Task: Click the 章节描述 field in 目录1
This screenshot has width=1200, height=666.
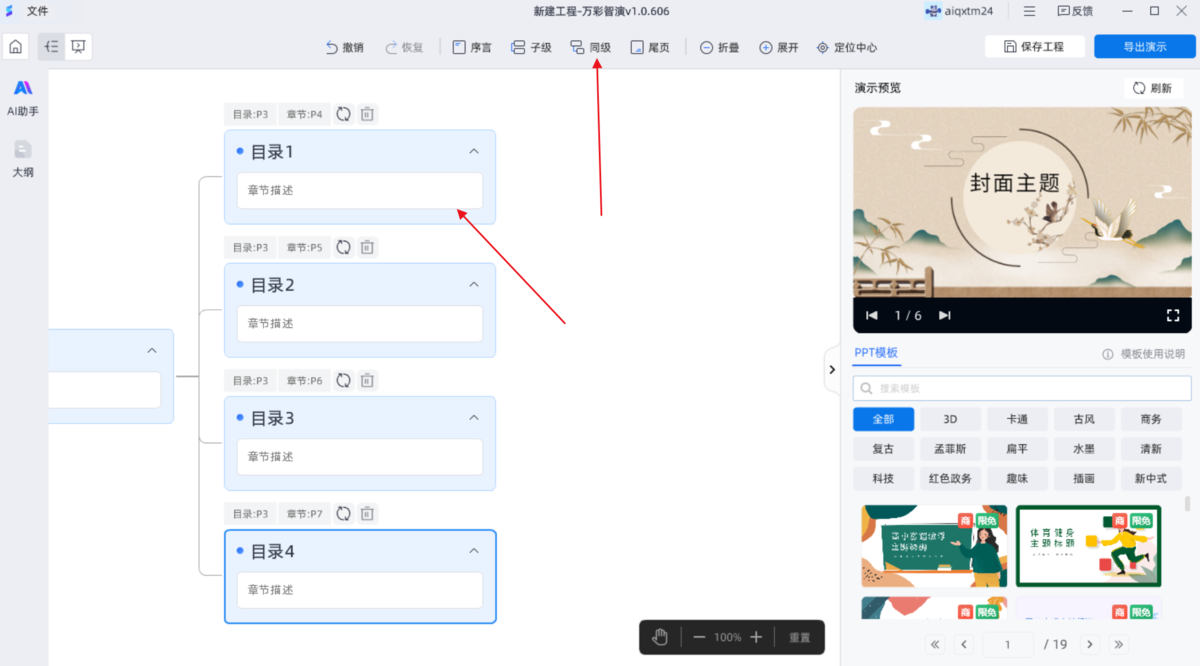Action: 360,190
